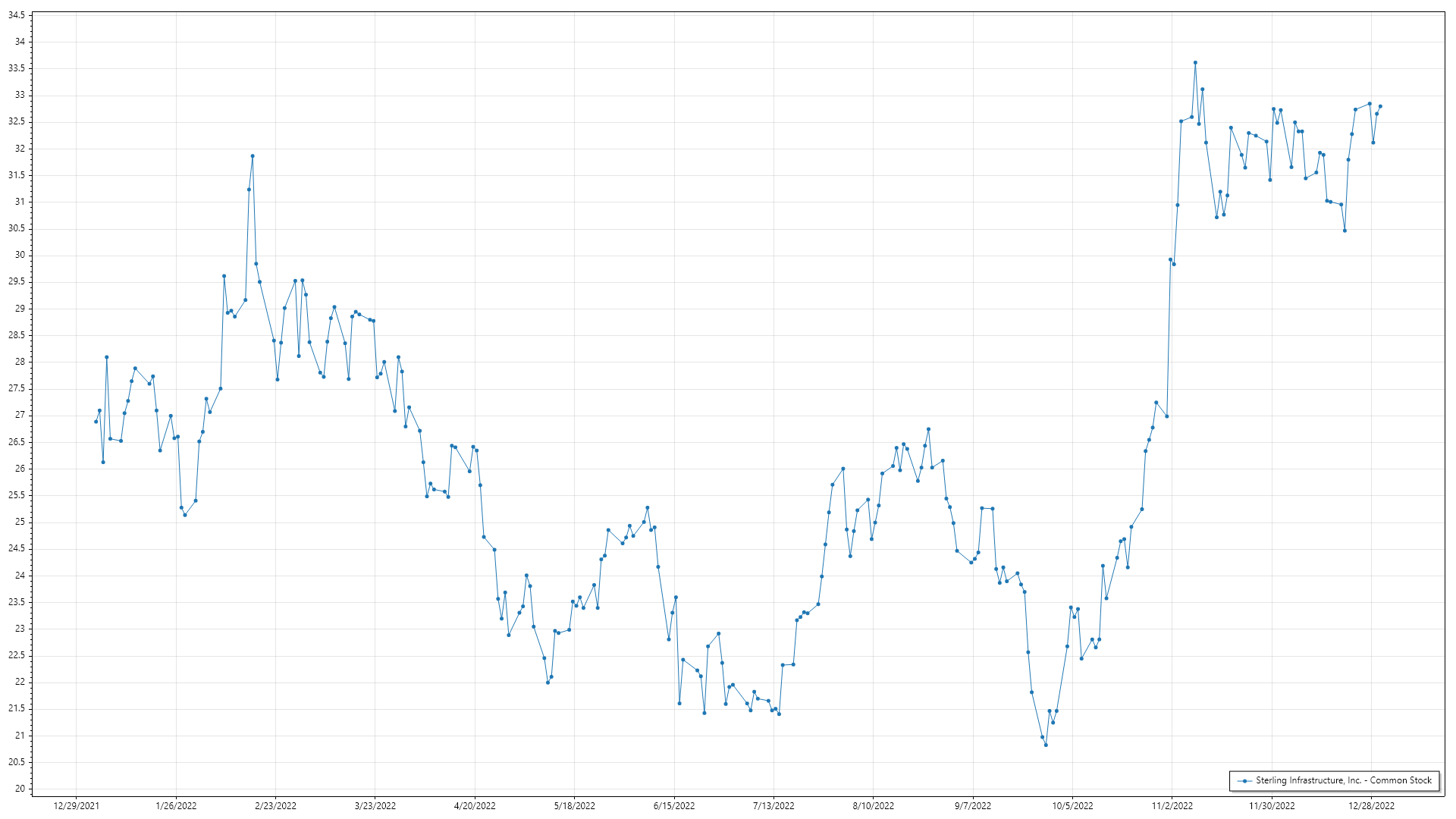This screenshot has height=819, width=1456.
Task: Click the 4/20/2022 date axis label
Action: 475,805
